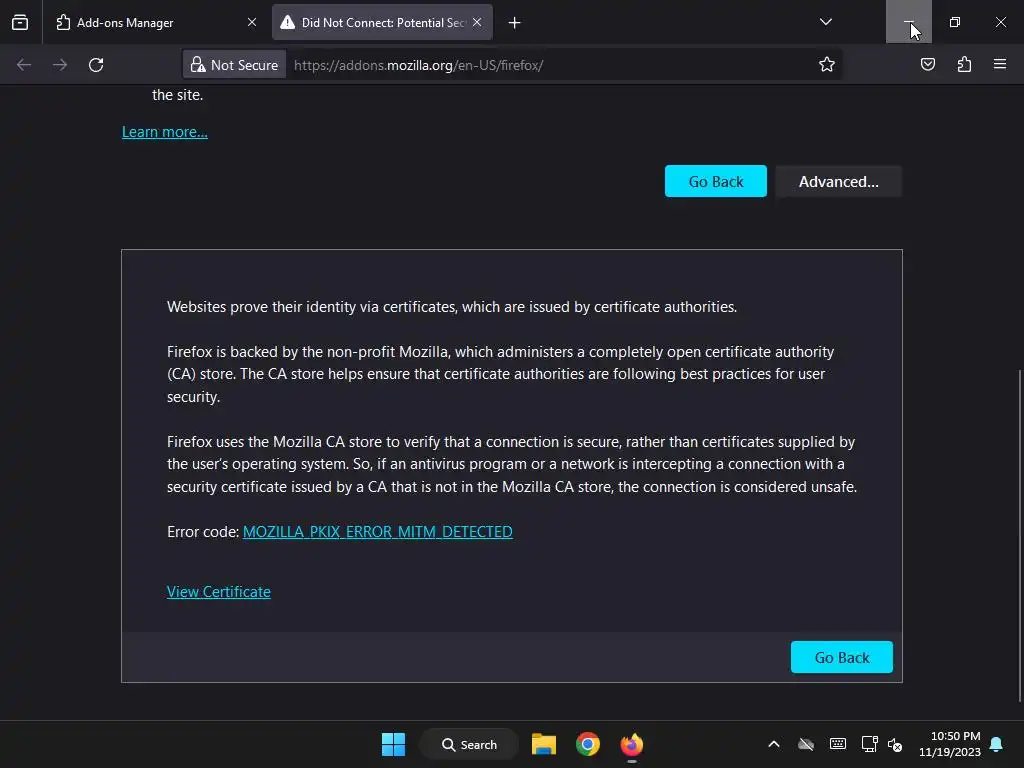Open the taskbar Search box

(469, 744)
